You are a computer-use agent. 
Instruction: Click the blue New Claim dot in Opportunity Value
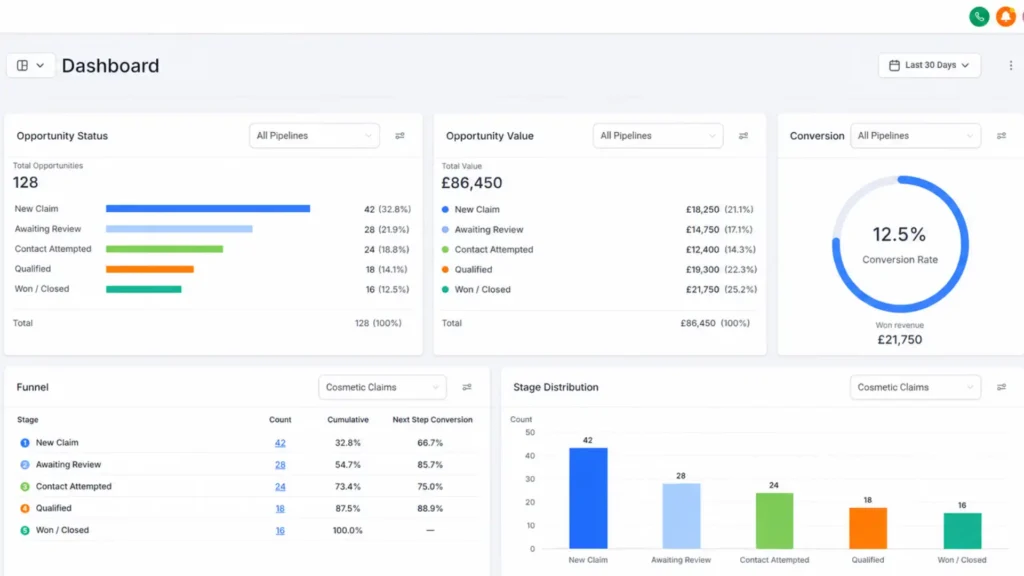click(445, 210)
